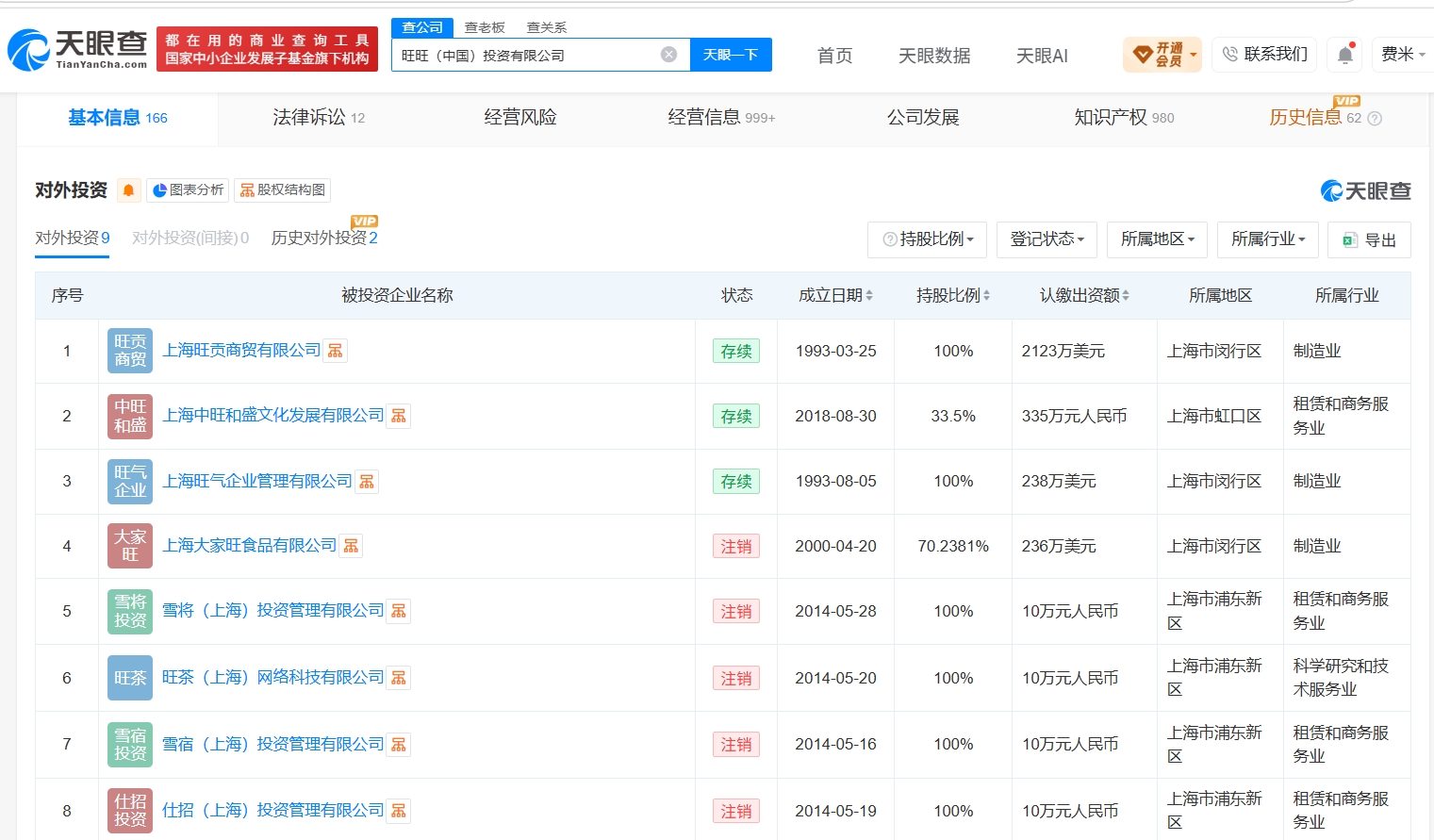Select the 历史对外投资 sub-tab
The height and width of the screenshot is (840, 1434).
[324, 239]
